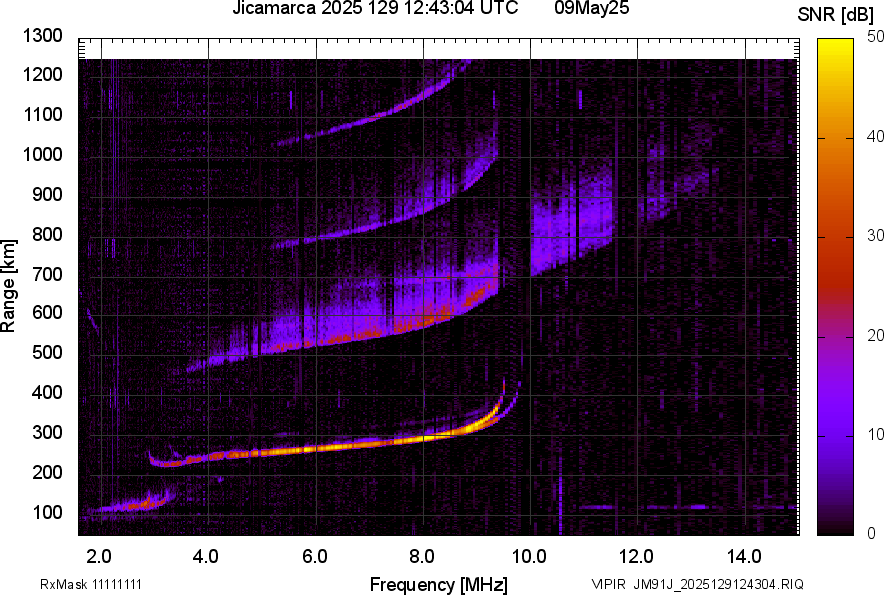The image size is (884, 595).
Task: Click the 8.0 frequency tick label
Action: pyautogui.click(x=421, y=557)
